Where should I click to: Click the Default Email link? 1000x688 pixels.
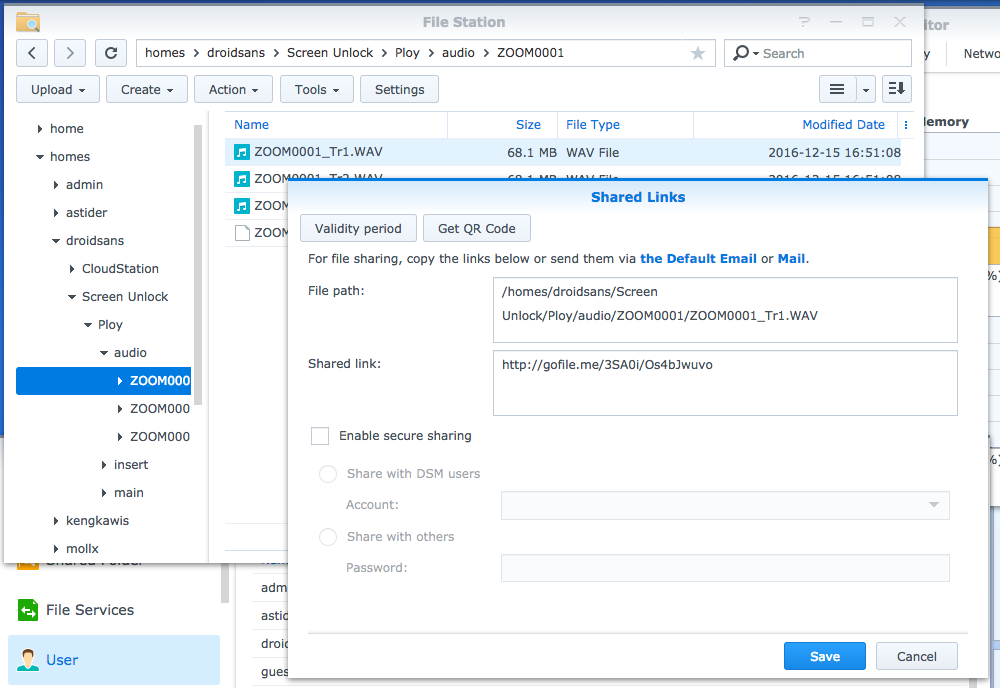(x=698, y=258)
